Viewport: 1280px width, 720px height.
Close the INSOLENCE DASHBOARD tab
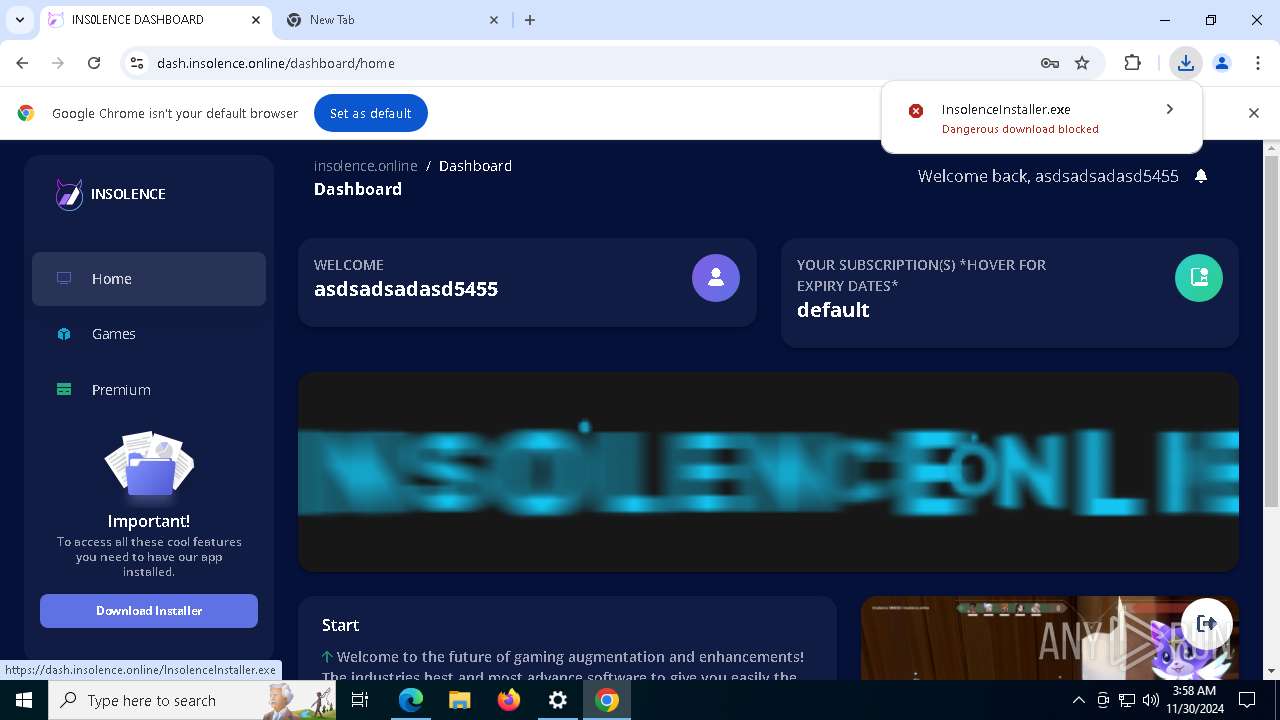[x=257, y=20]
